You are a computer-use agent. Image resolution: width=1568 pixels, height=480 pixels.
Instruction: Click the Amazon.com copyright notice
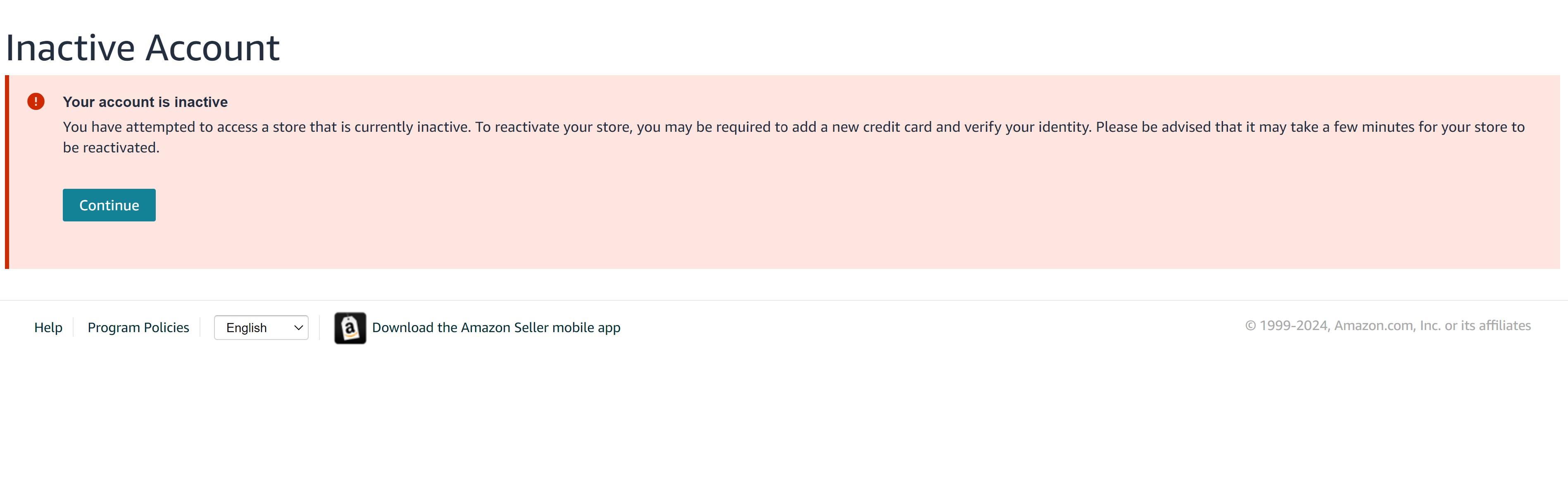[x=1388, y=326]
